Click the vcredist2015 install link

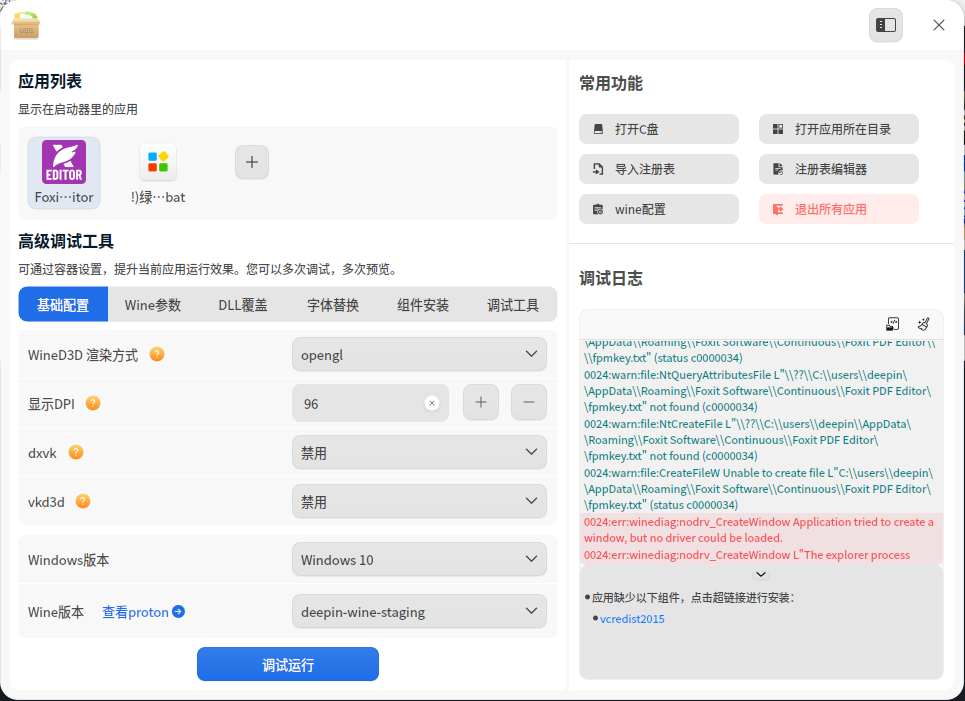coord(632,619)
